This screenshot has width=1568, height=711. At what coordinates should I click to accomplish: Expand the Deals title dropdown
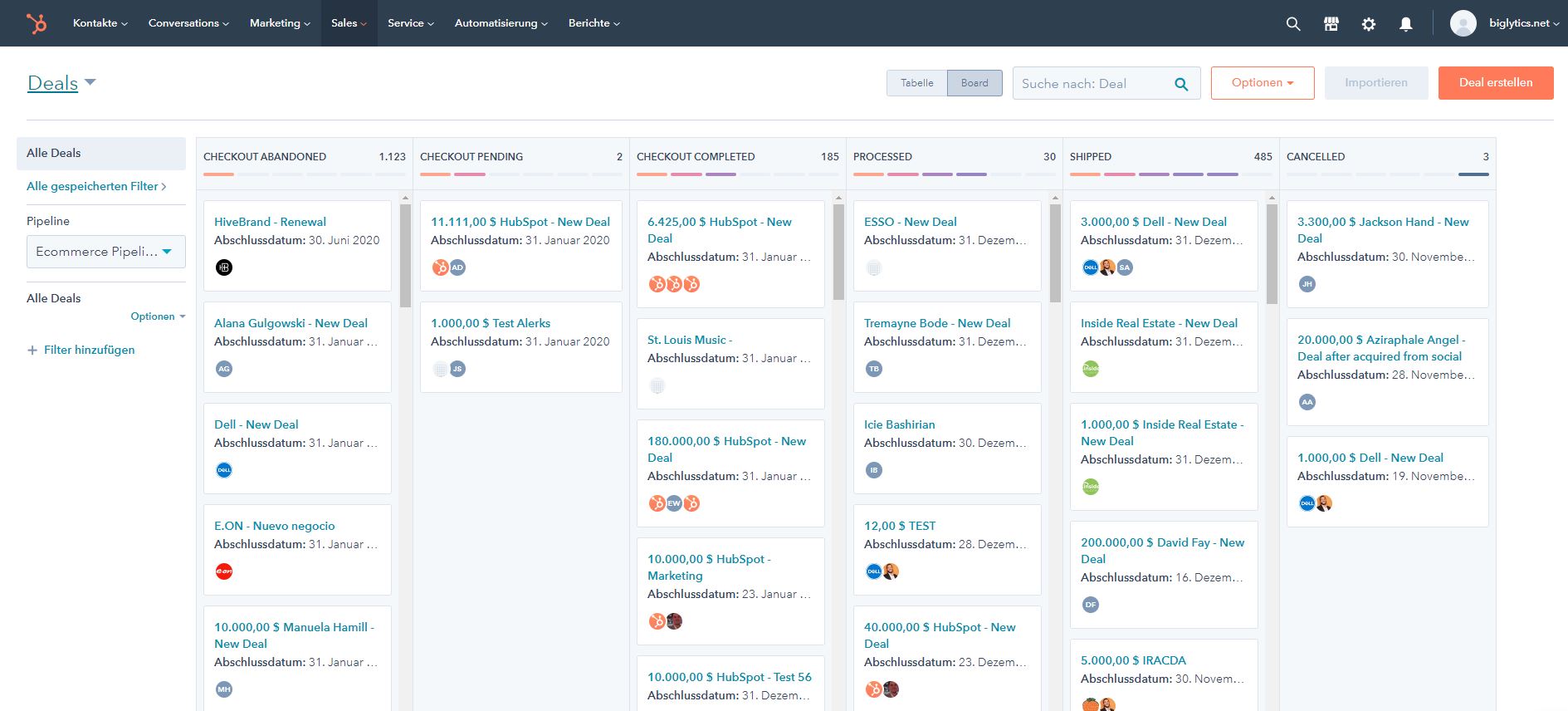(90, 82)
